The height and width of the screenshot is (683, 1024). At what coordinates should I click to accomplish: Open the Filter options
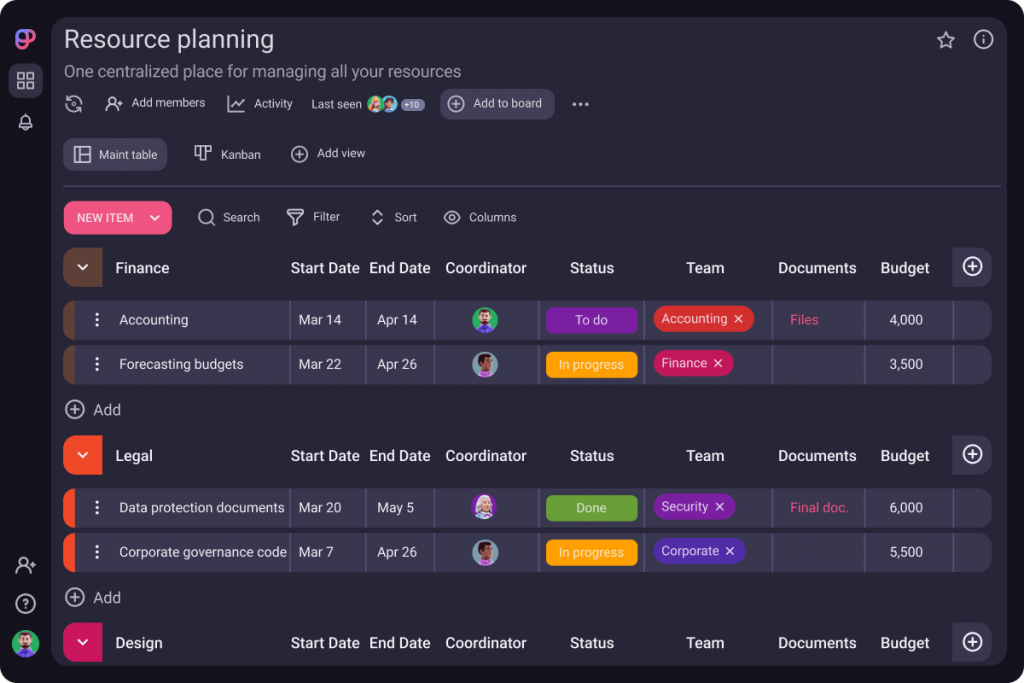296,217
